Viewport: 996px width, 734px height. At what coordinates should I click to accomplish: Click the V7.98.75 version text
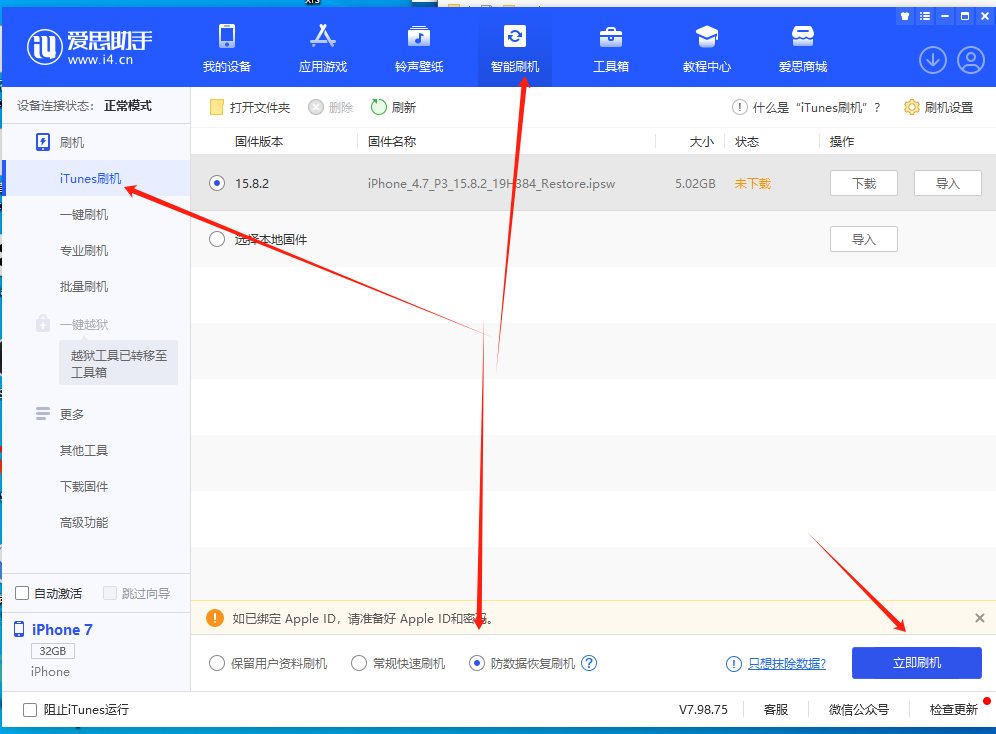[x=703, y=709]
